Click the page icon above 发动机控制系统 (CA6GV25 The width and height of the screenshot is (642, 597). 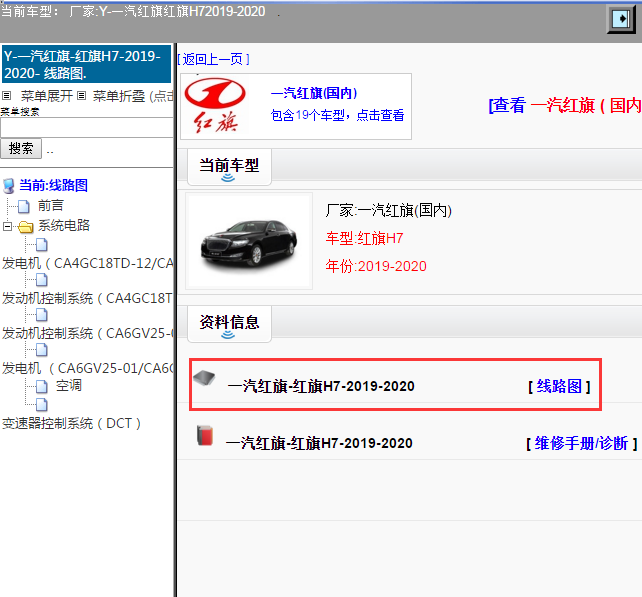pos(42,315)
